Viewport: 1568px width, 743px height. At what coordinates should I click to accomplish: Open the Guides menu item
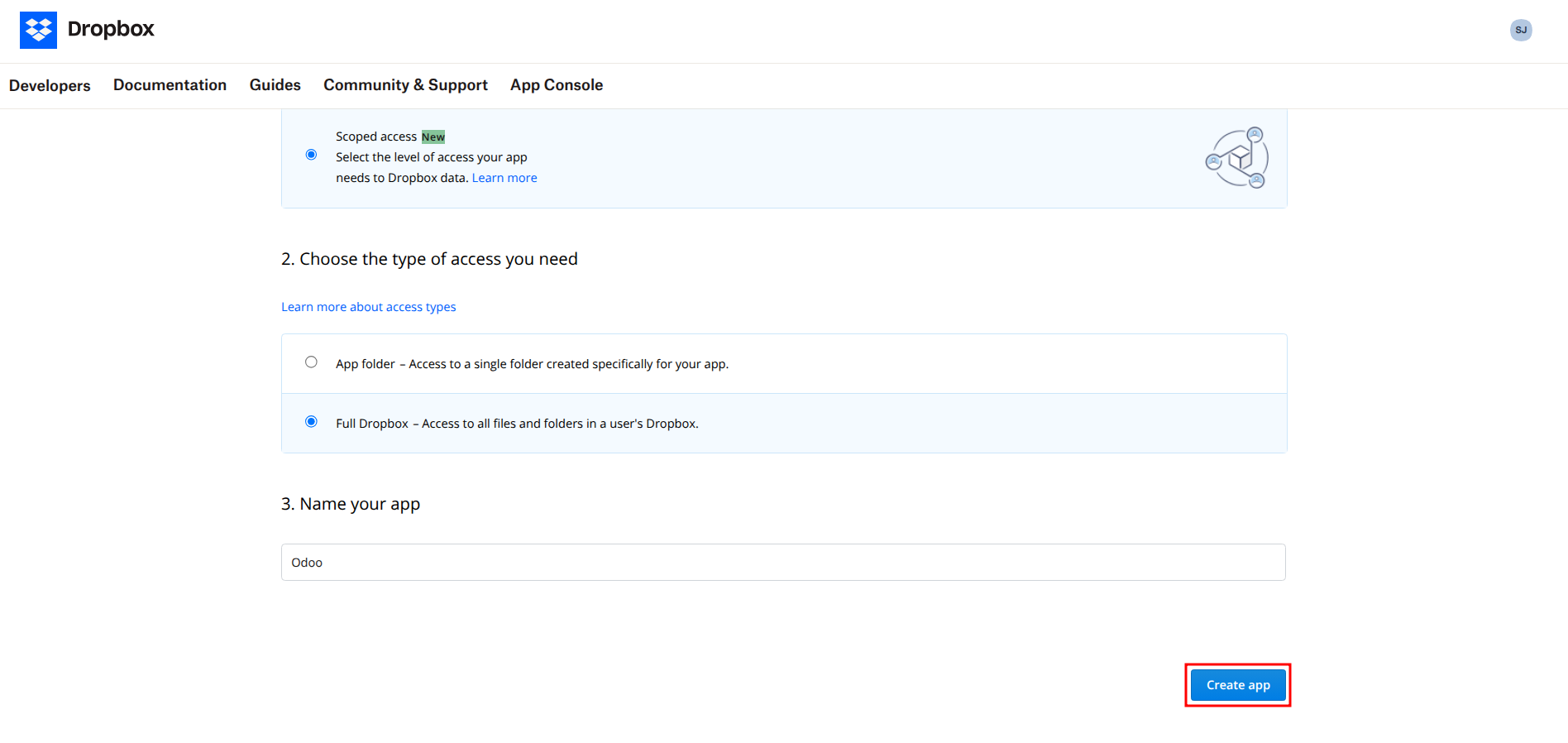point(275,85)
